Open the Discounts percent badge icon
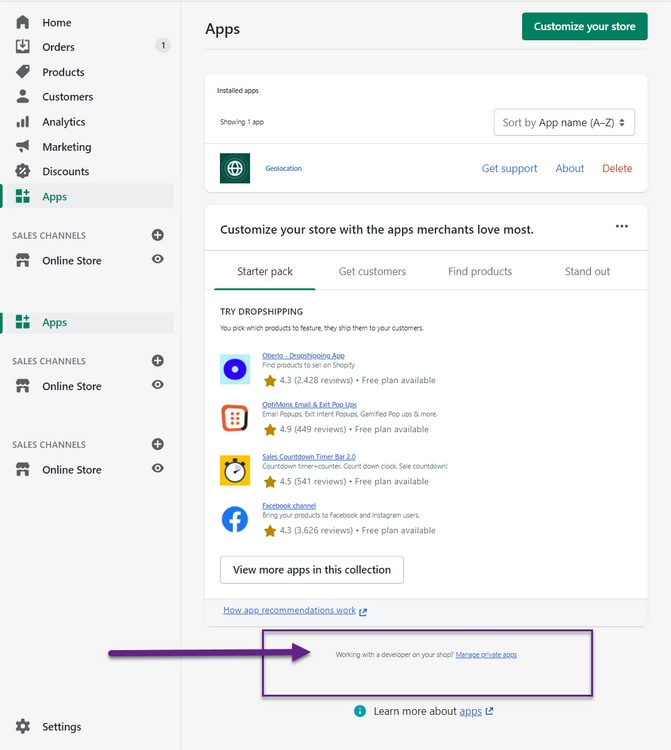Image resolution: width=671 pixels, height=750 pixels. 22,171
